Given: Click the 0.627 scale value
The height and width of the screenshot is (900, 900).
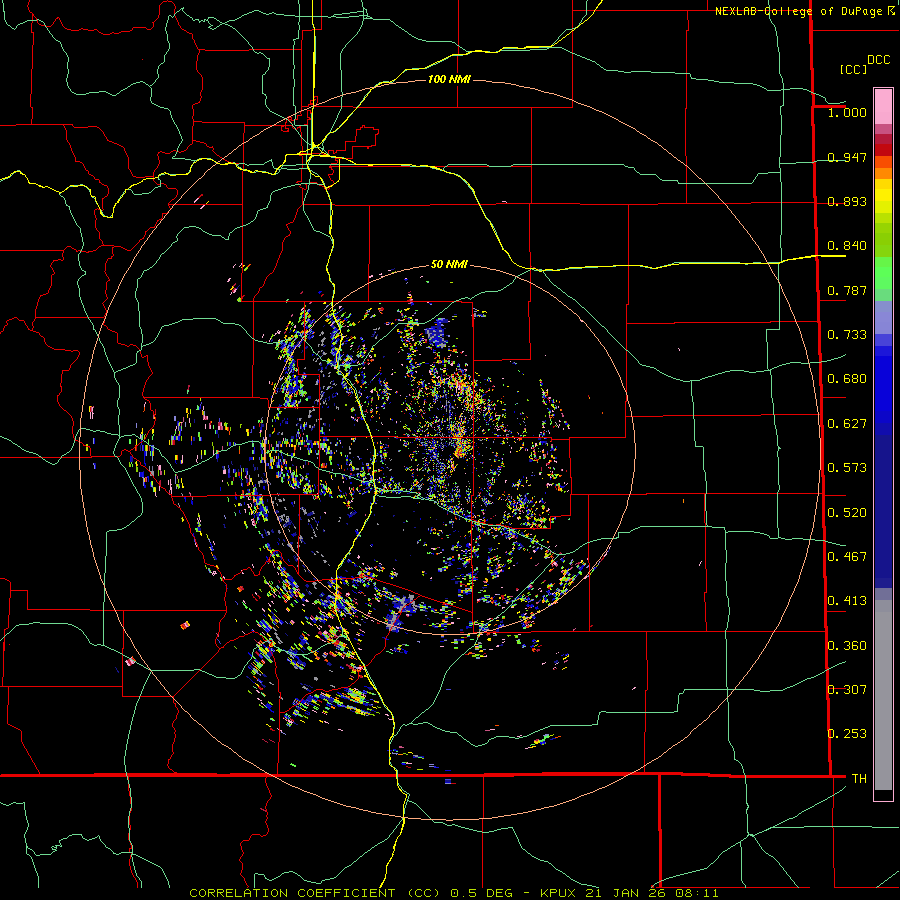Looking at the screenshot, I should pos(847,424).
